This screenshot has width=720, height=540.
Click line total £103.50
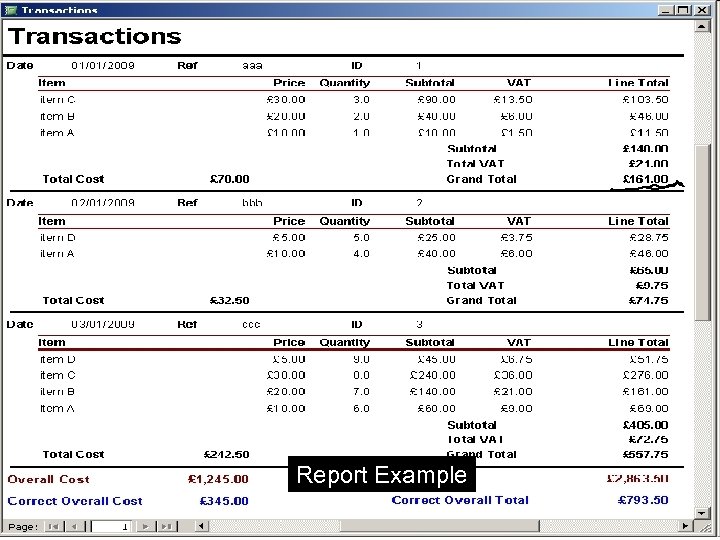coord(646,100)
